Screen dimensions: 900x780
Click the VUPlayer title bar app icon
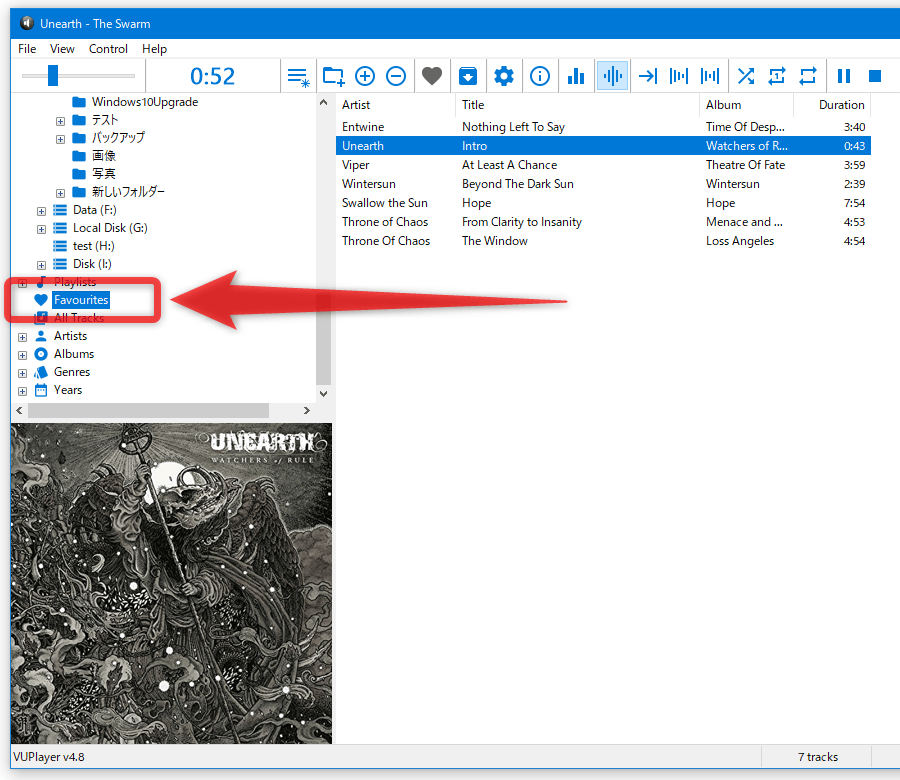coord(27,23)
